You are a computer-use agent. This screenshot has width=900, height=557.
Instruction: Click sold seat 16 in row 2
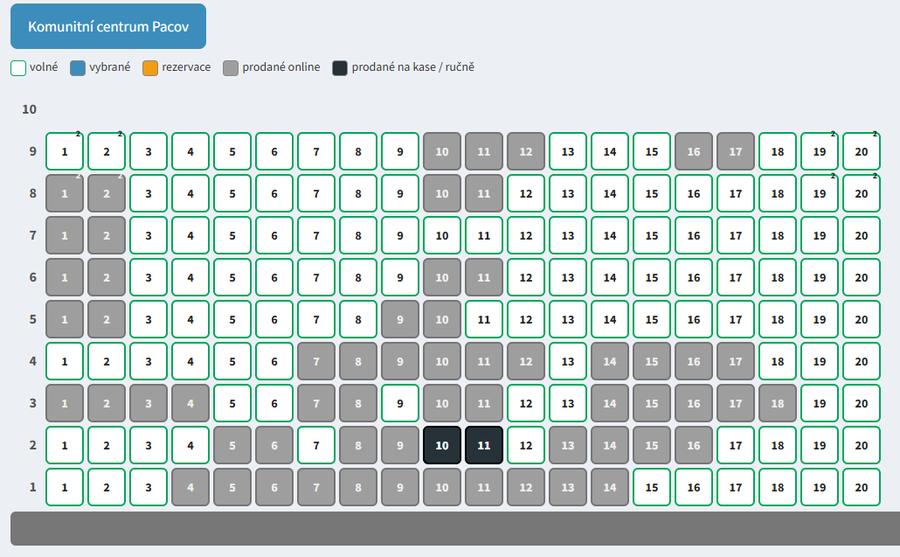693,445
